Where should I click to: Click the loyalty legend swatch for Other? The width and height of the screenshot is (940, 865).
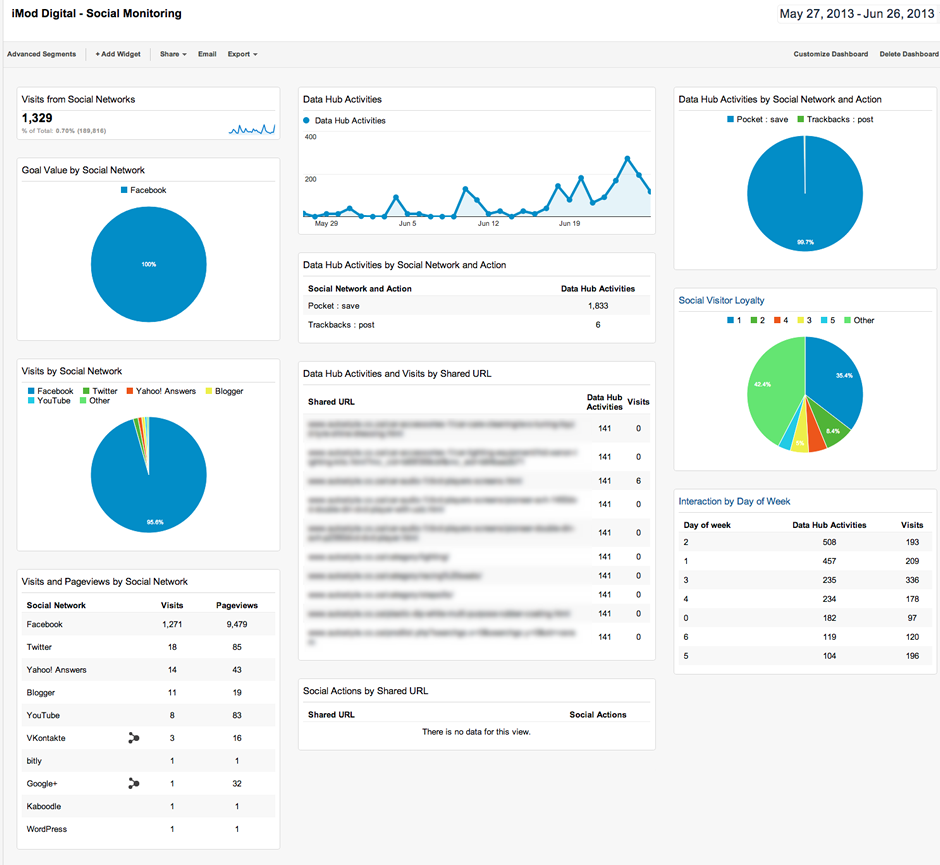[847, 320]
